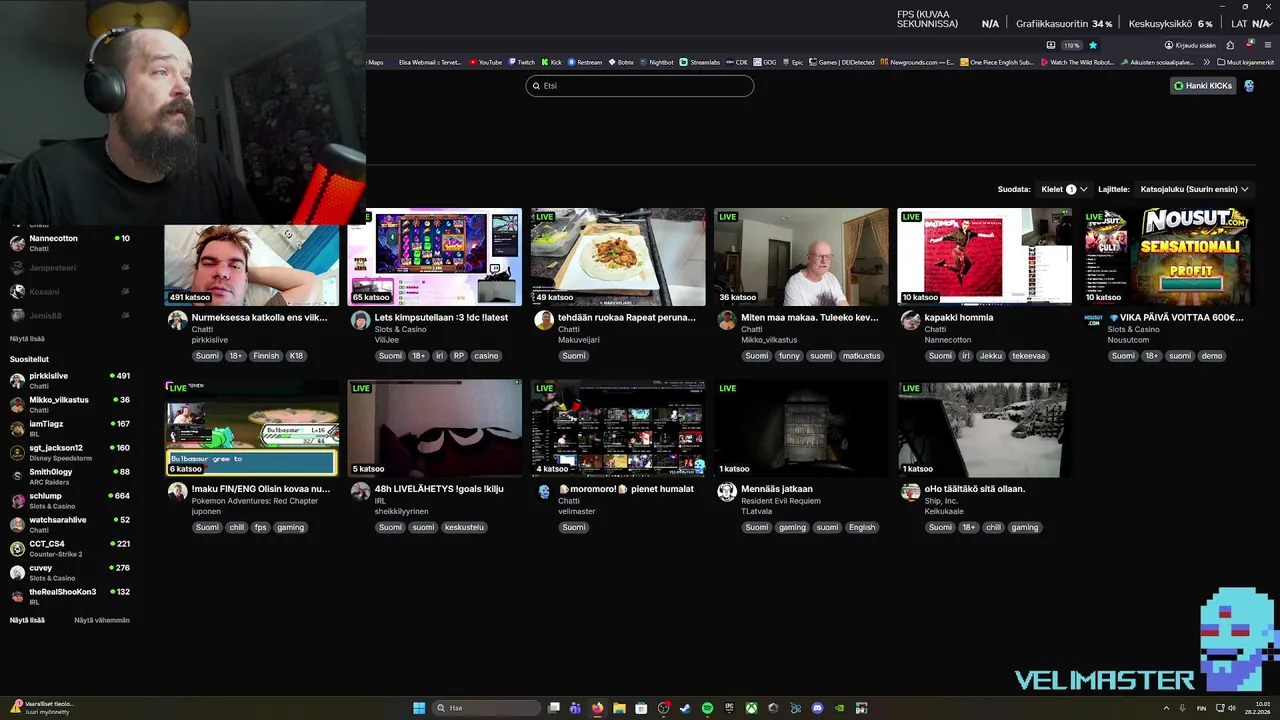Click the blue bookmark star icon
This screenshot has width=1280, height=720.
pos(1093,45)
